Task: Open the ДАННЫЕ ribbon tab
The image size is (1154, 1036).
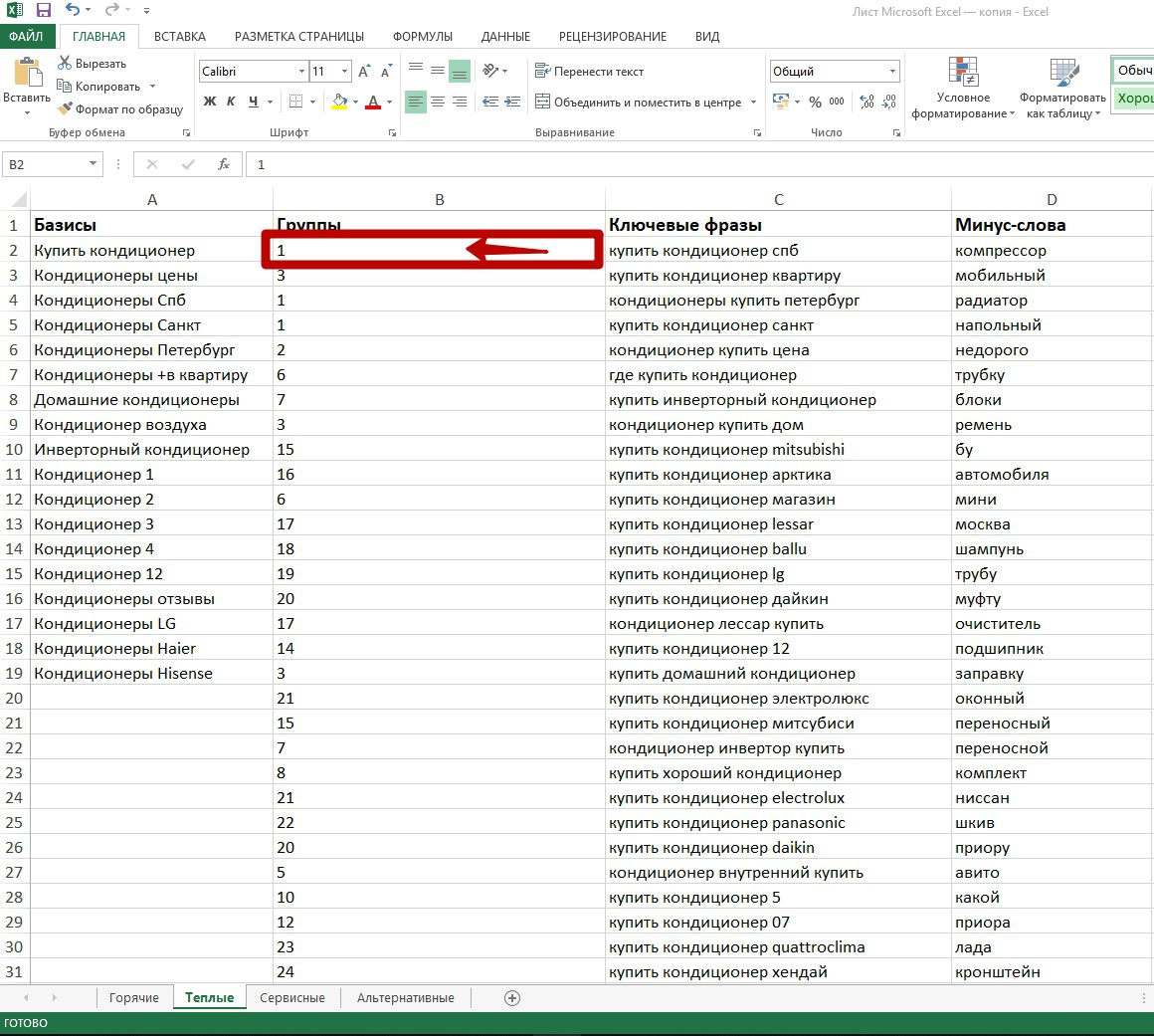Action: [505, 36]
